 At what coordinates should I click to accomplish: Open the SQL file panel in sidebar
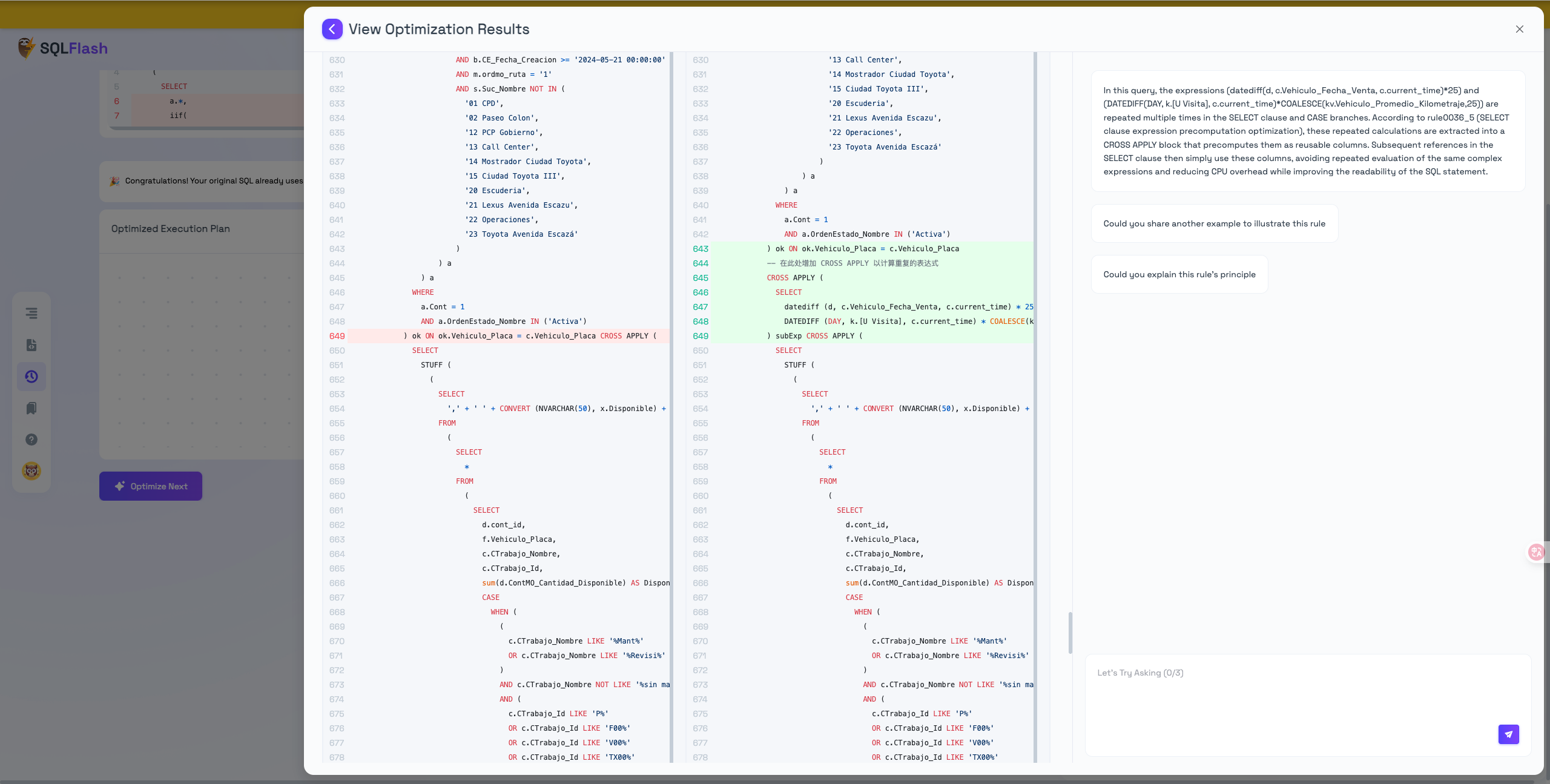(x=31, y=345)
